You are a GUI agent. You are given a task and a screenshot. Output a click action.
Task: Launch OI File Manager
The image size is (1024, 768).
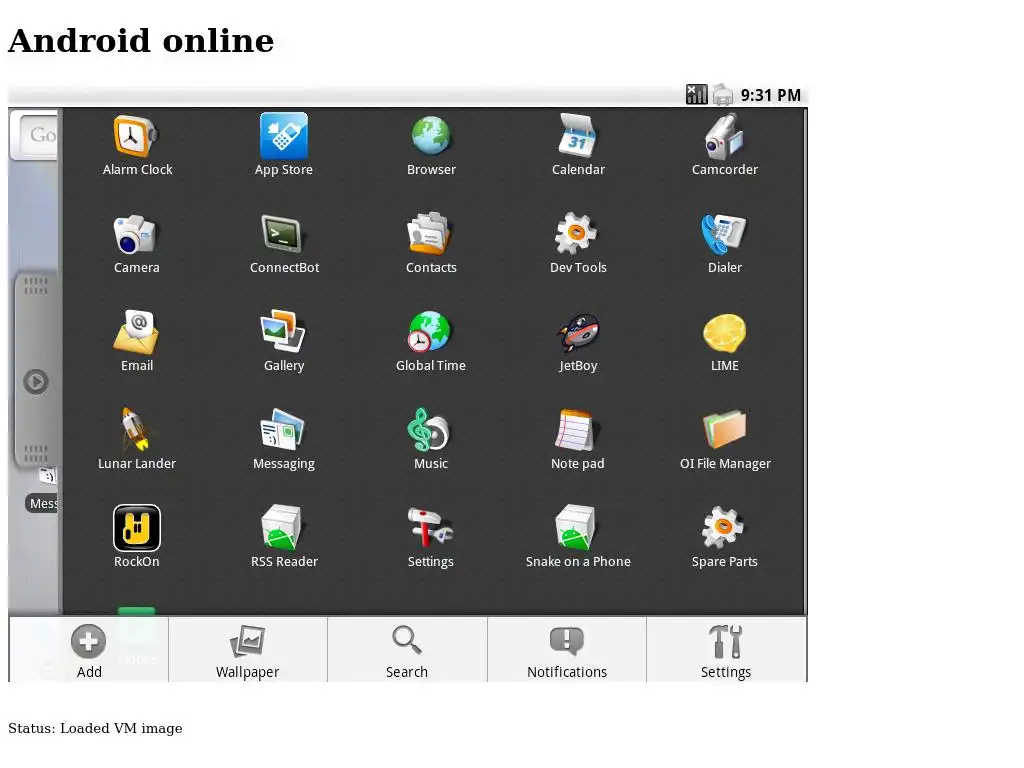click(x=725, y=439)
